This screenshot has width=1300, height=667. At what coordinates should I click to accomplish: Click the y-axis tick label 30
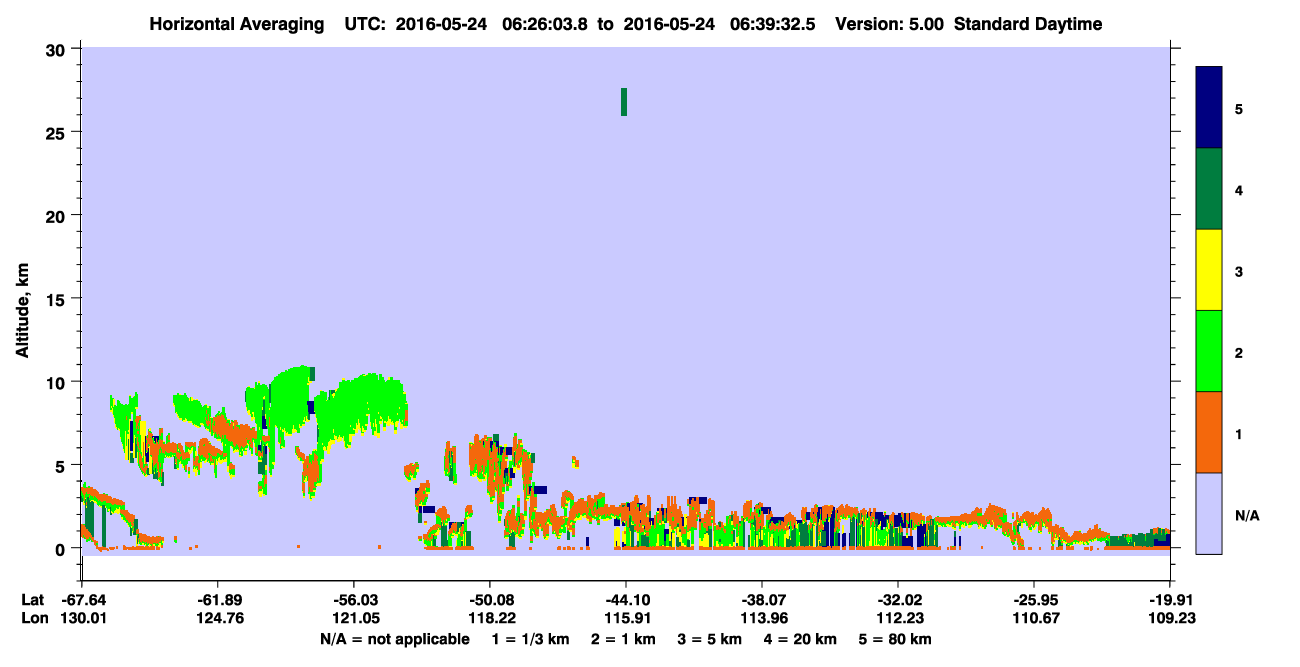(x=57, y=50)
